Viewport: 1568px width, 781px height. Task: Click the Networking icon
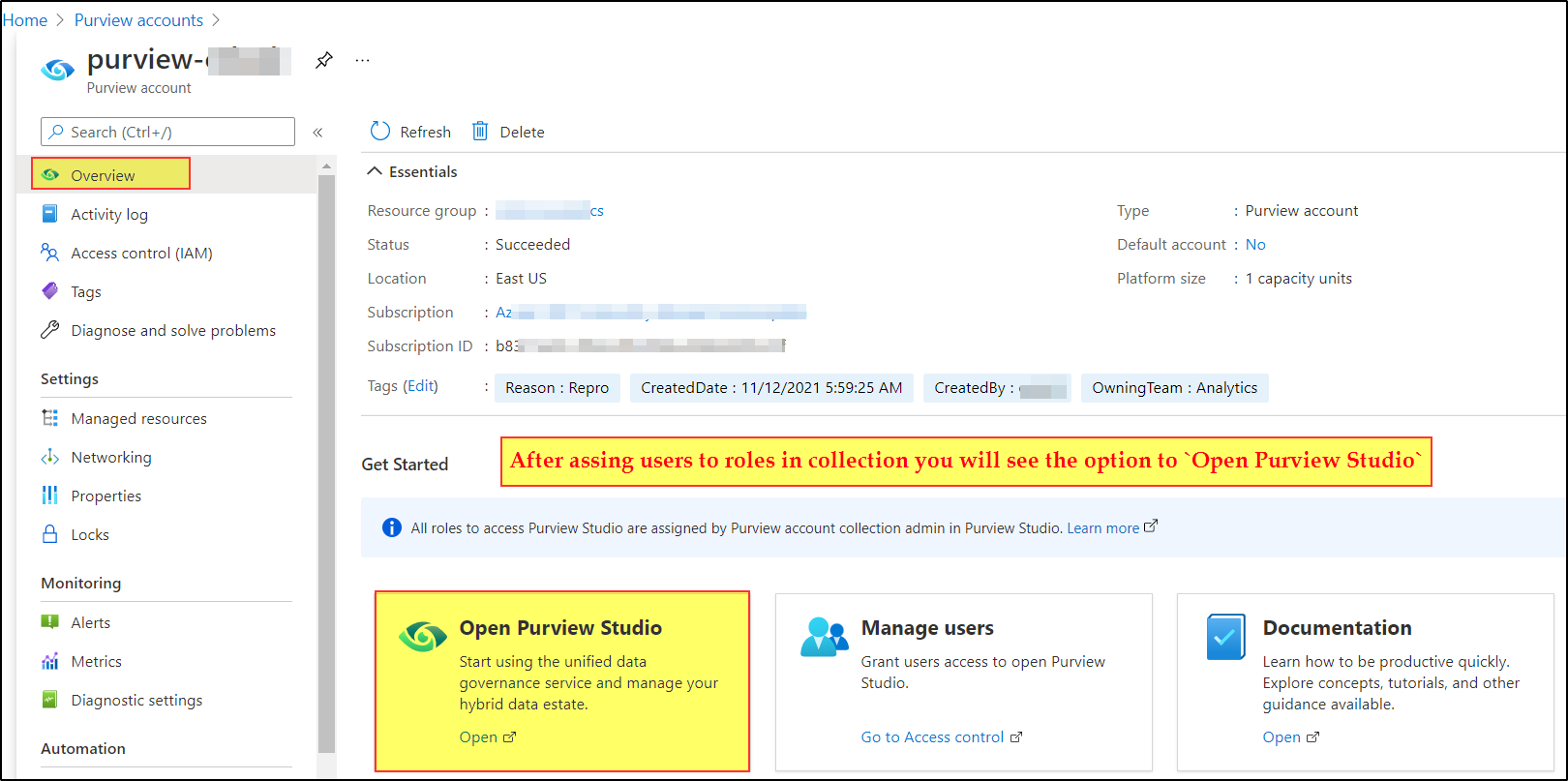50,457
